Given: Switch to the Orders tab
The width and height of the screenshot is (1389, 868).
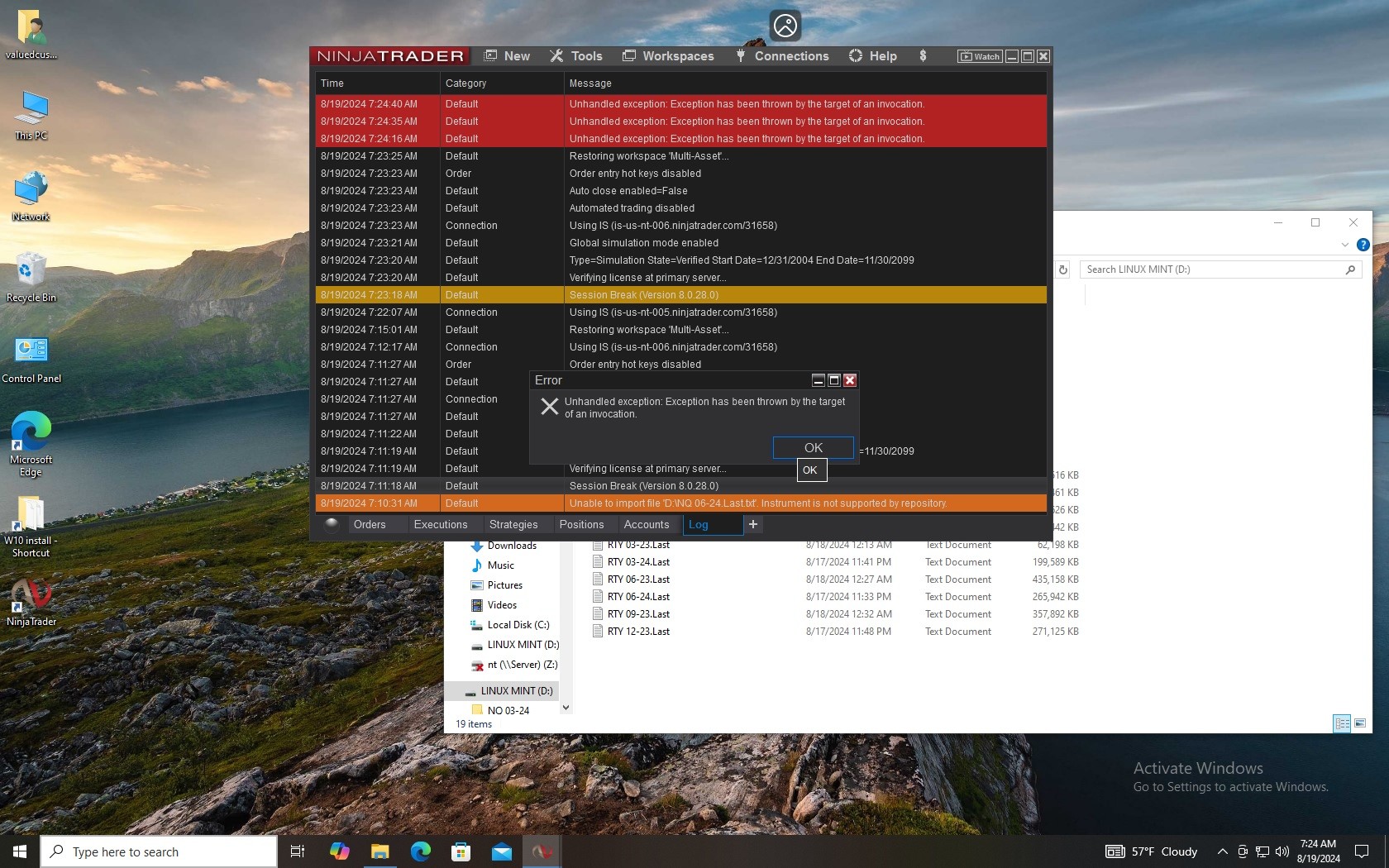Looking at the screenshot, I should 370,525.
